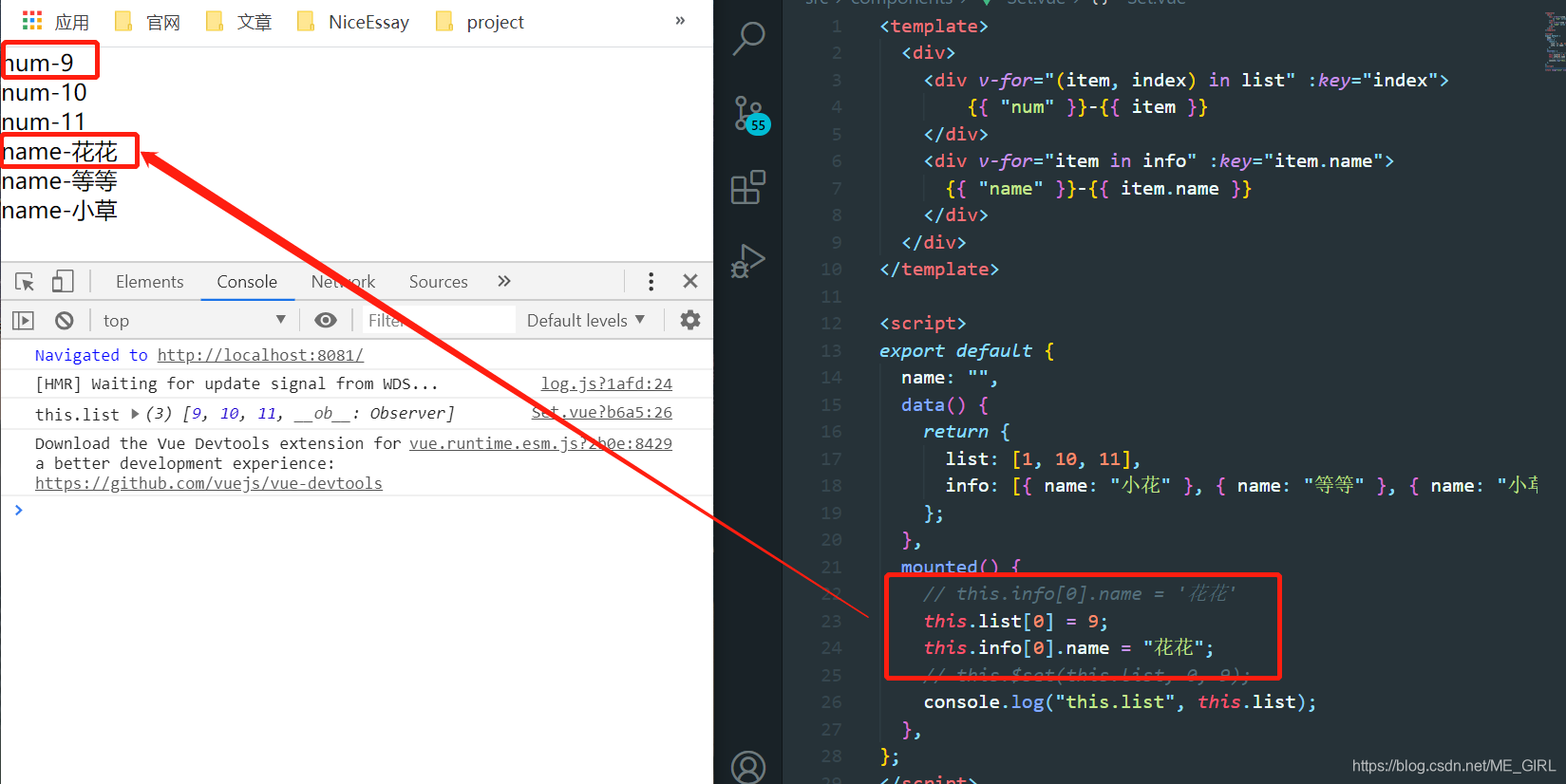Open the Chrome apps grid icon
Viewport: 1566px width, 784px height.
(32, 21)
